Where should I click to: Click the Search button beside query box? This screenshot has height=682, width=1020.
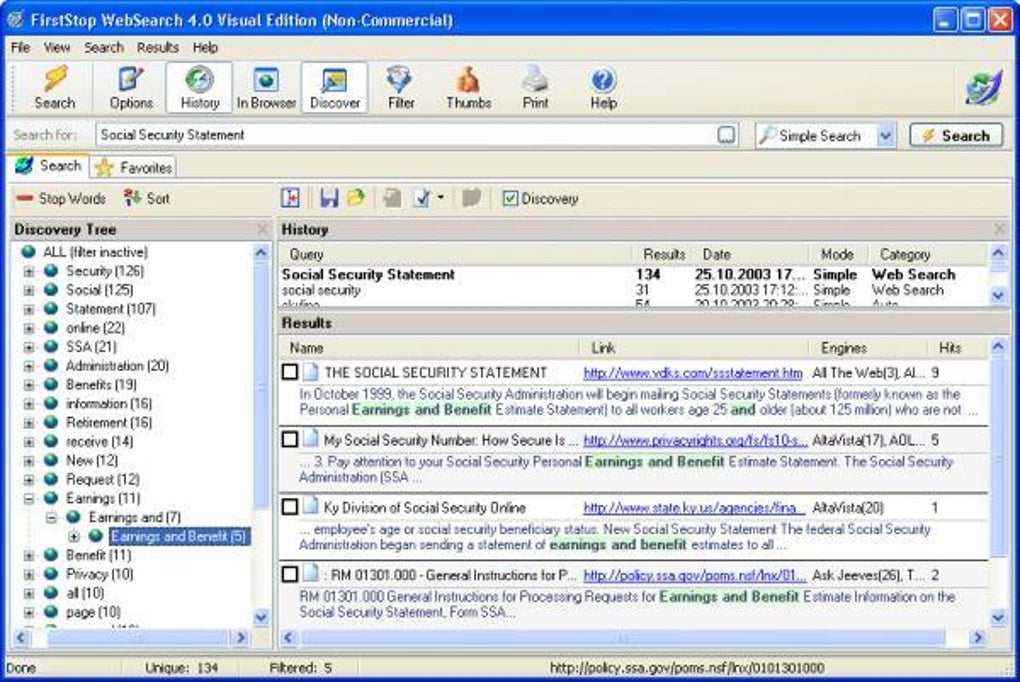click(956, 135)
